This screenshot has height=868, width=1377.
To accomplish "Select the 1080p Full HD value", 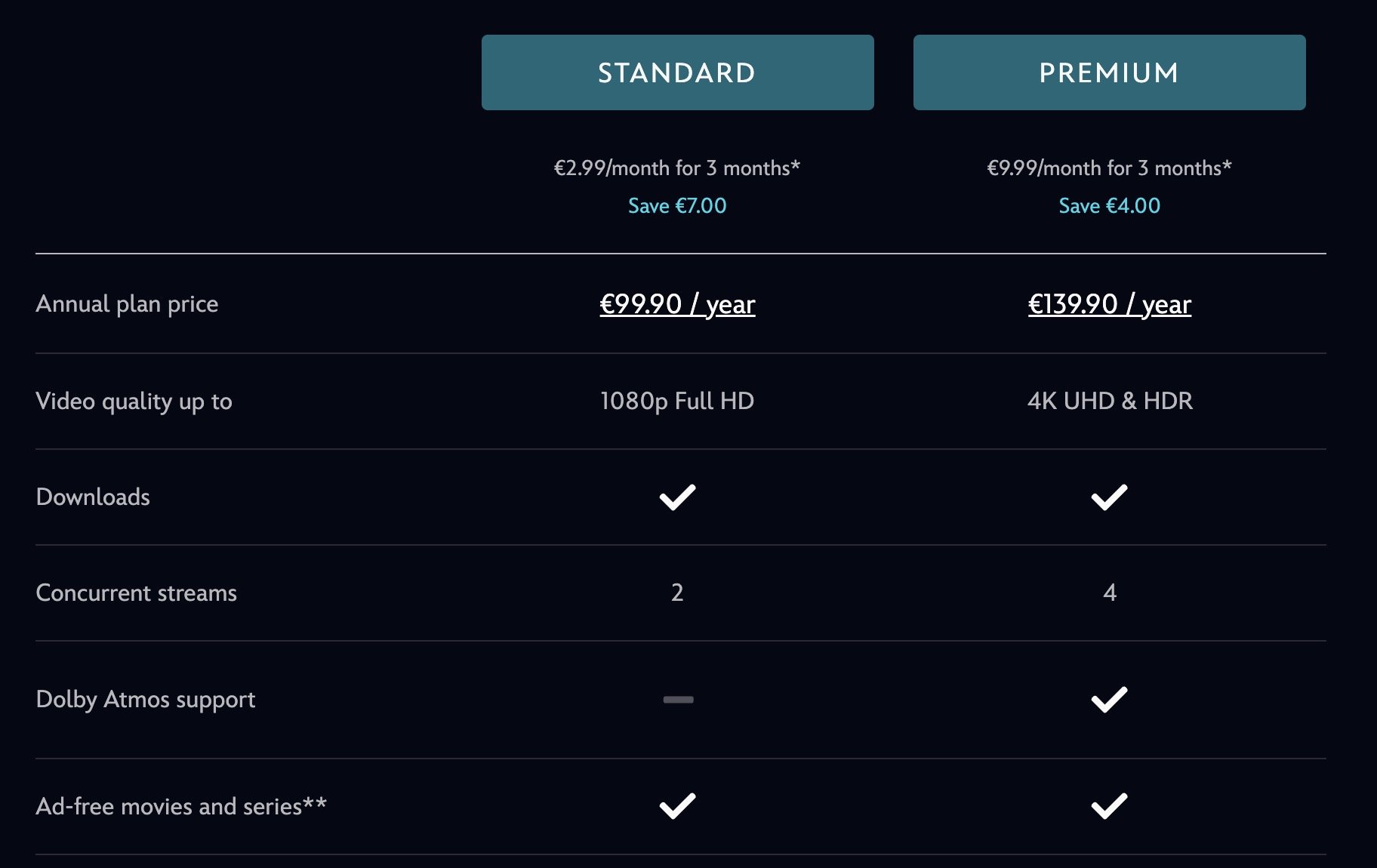I will [677, 401].
